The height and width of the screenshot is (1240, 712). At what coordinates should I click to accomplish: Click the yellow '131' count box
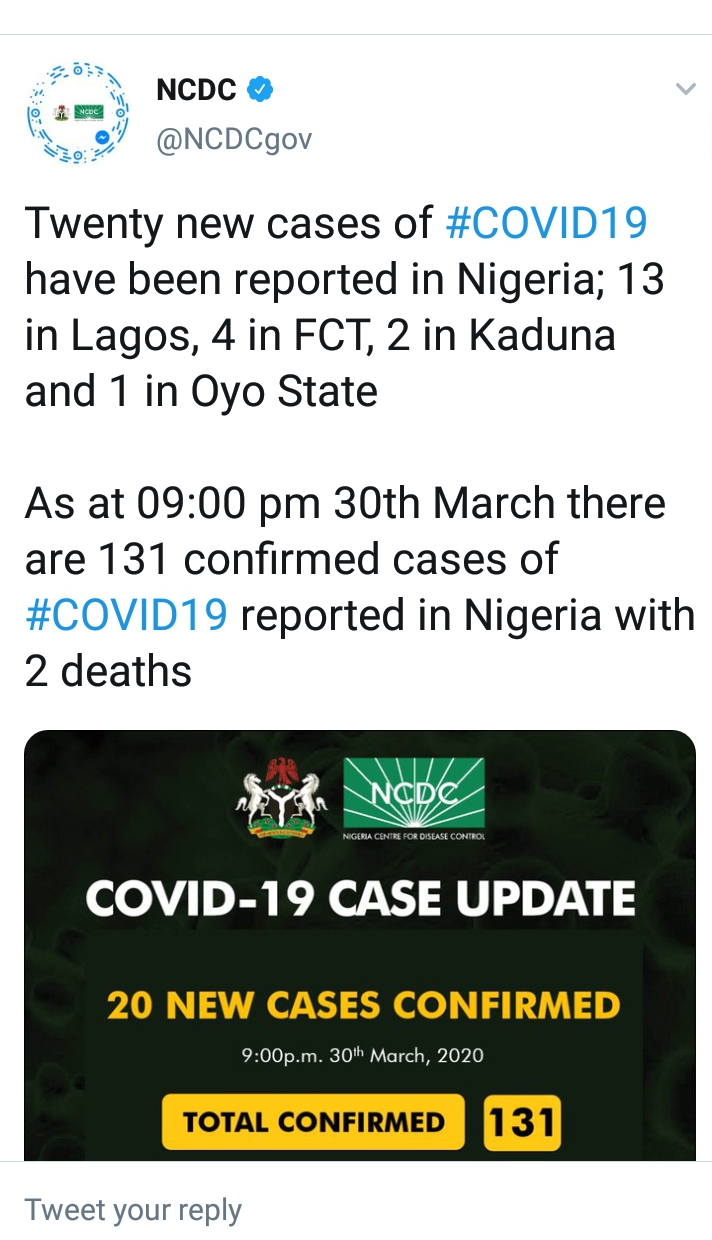[521, 1122]
